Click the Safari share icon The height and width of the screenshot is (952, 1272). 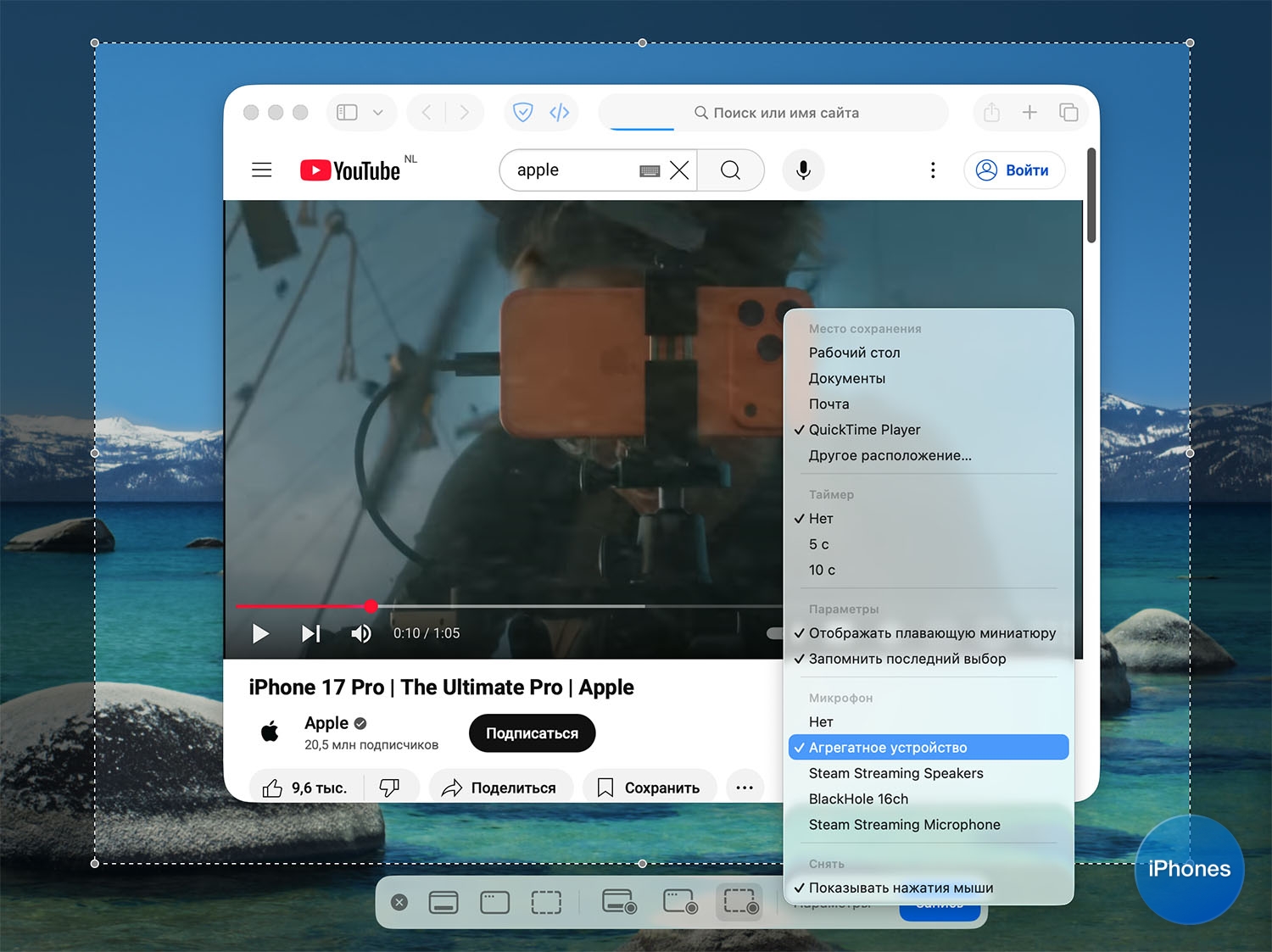pyautogui.click(x=991, y=113)
